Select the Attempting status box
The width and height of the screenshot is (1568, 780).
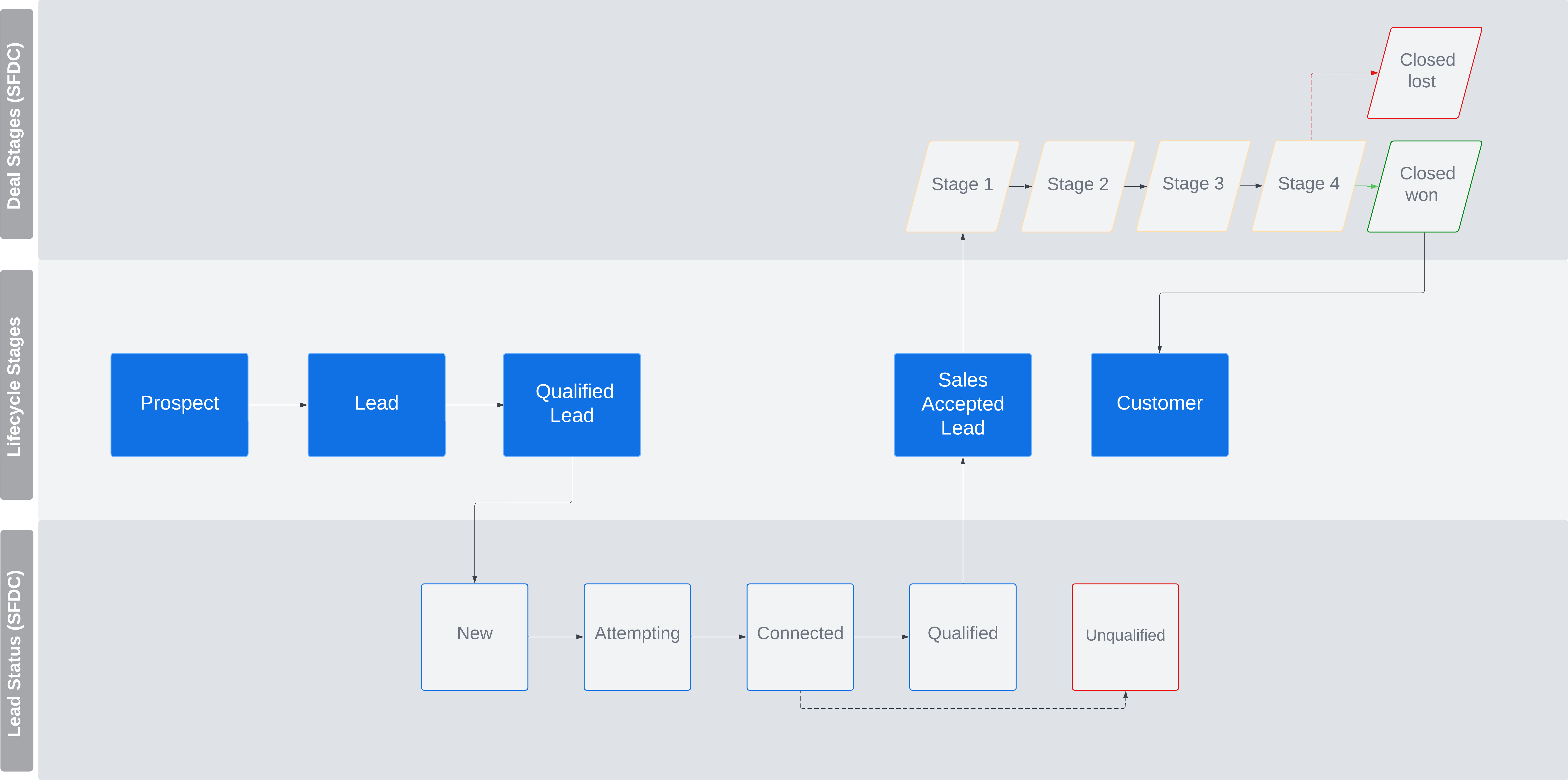637,637
